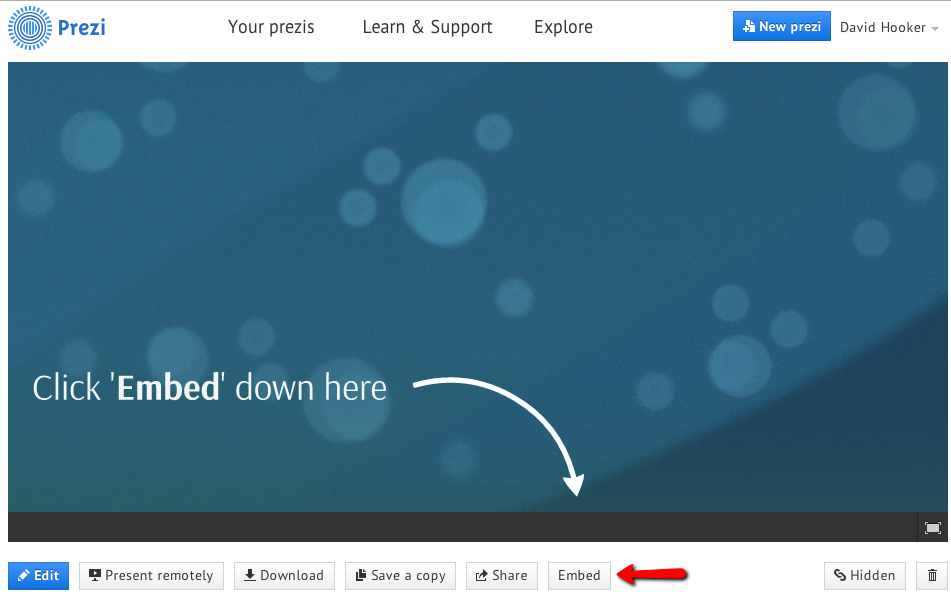Click the Embed button
The height and width of the screenshot is (598, 951).
click(x=579, y=575)
